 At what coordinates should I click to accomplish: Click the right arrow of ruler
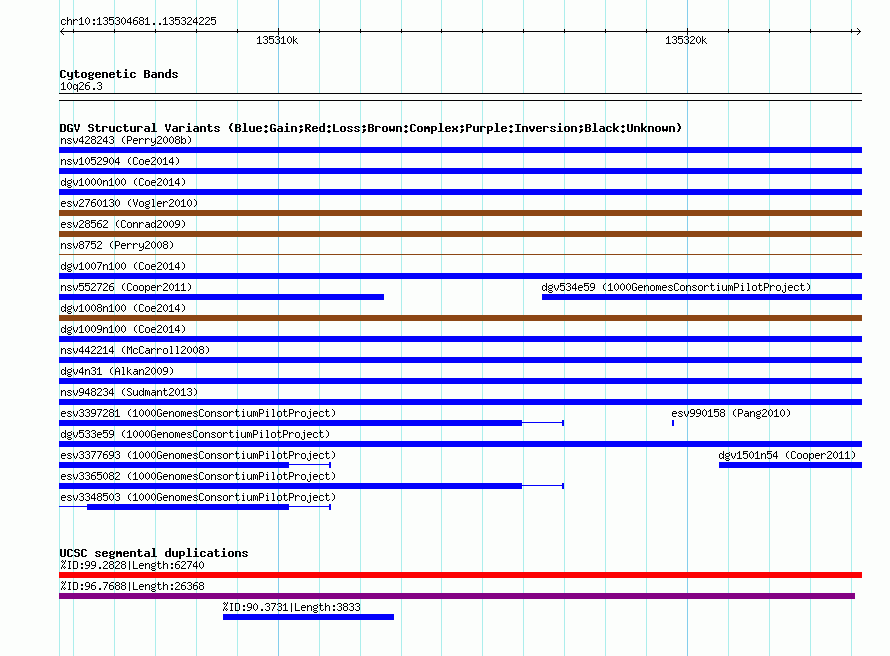pos(858,31)
